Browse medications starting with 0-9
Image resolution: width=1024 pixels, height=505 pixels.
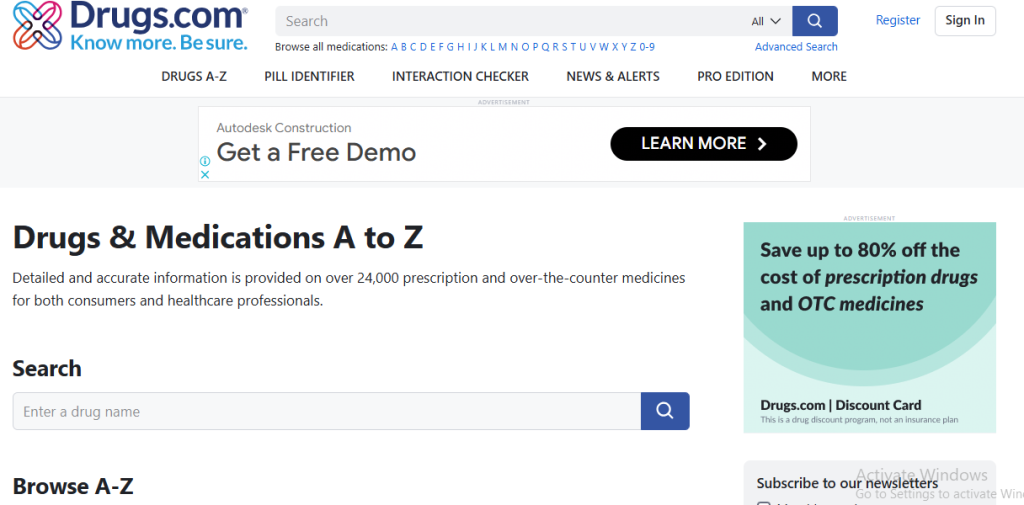(647, 47)
